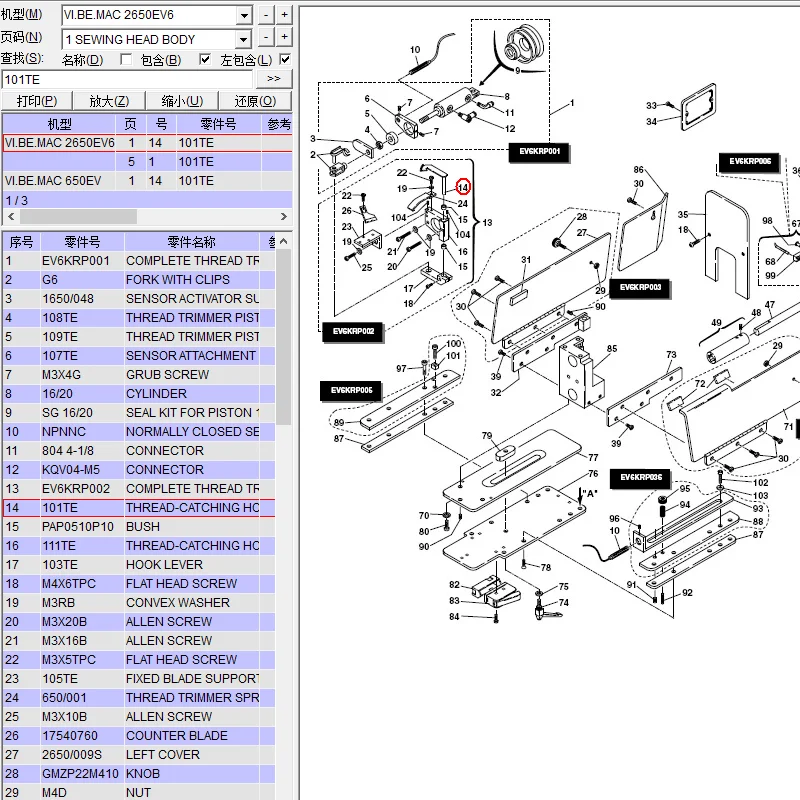Select part row 111TE
Screen dimensions: 800x800
139,545
